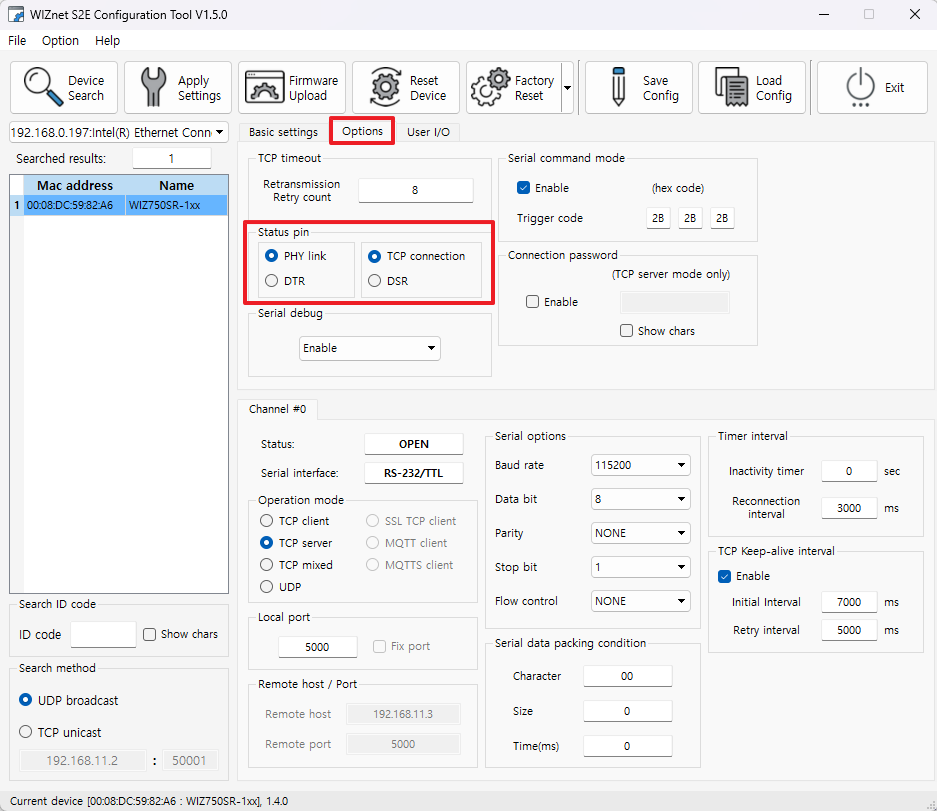Expand the Factory Reset dropdown arrow
The width and height of the screenshot is (937, 811).
click(x=568, y=87)
